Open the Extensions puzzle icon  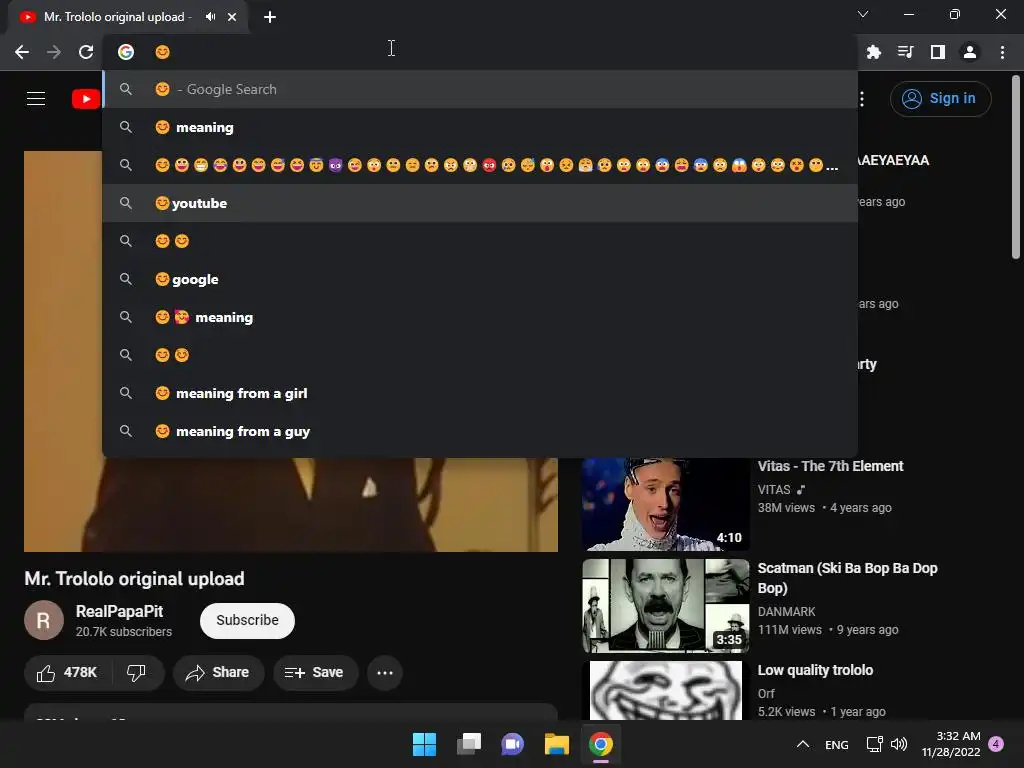pos(873,52)
